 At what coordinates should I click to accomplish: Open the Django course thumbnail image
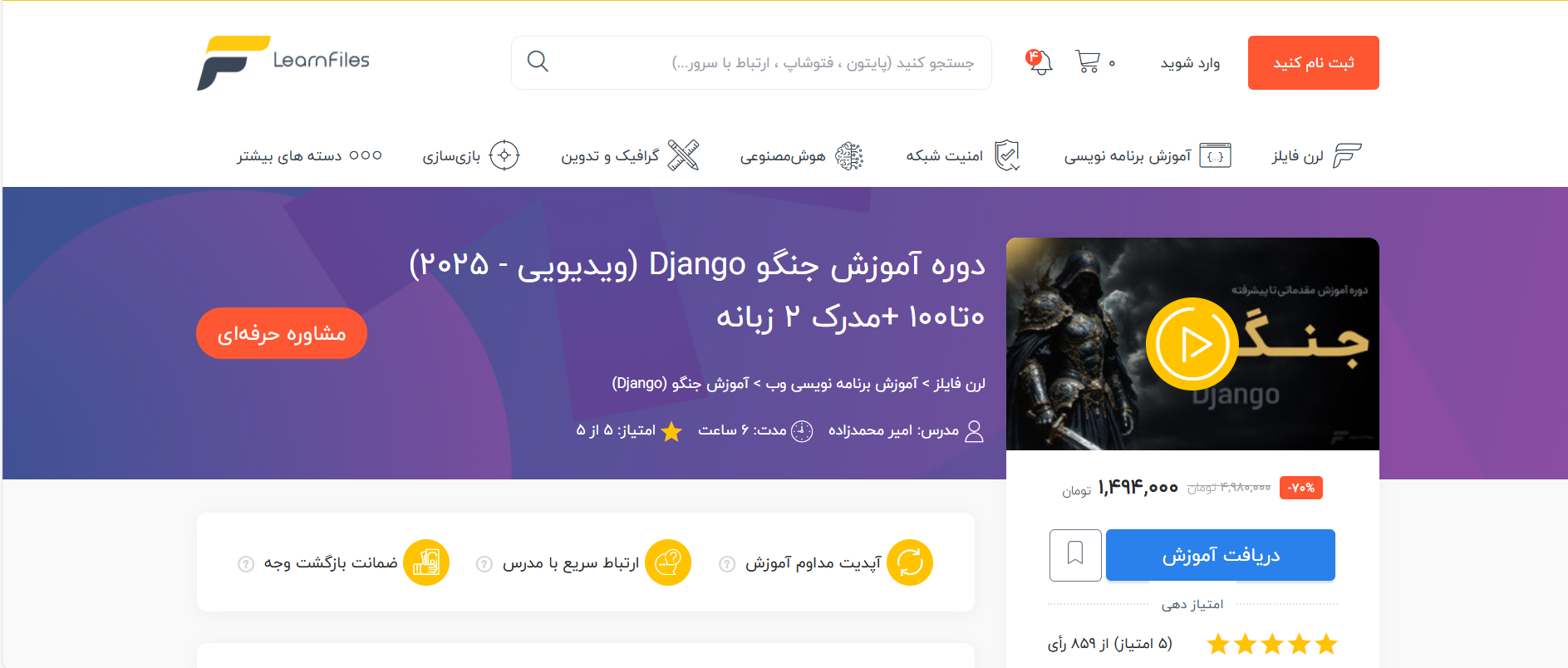[1192, 344]
